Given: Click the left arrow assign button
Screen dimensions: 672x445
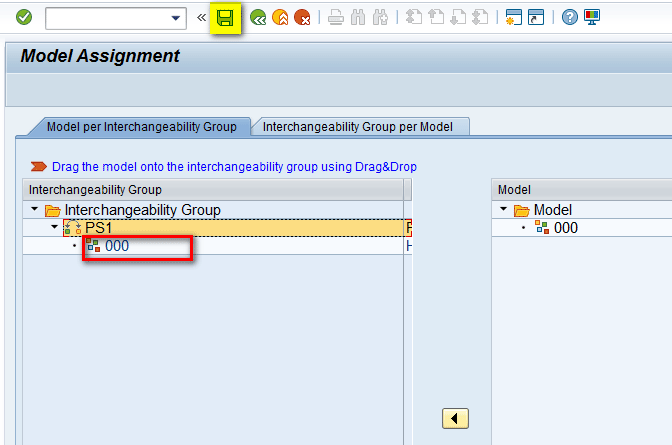Looking at the screenshot, I should [x=455, y=418].
